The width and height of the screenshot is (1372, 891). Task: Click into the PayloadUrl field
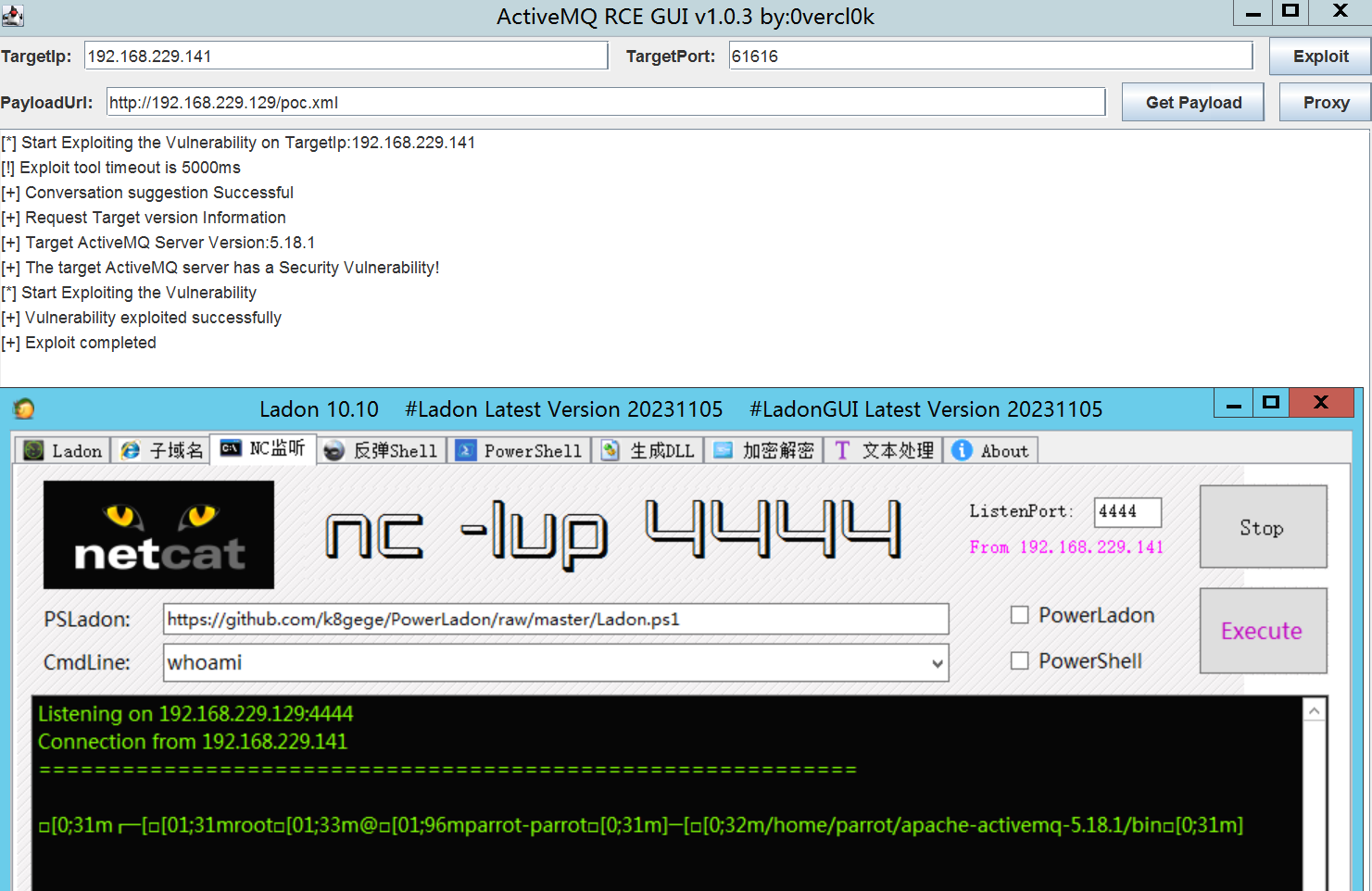point(606,102)
